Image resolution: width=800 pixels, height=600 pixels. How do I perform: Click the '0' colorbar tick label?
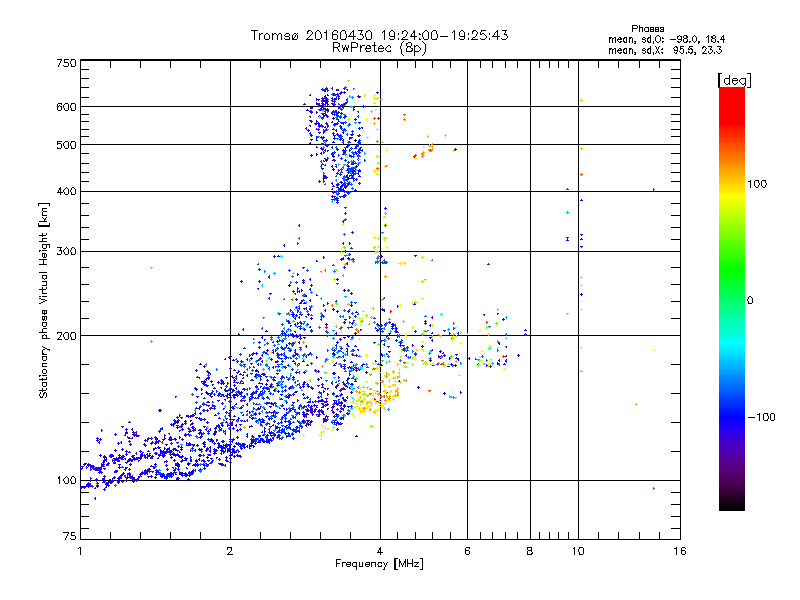click(x=750, y=301)
